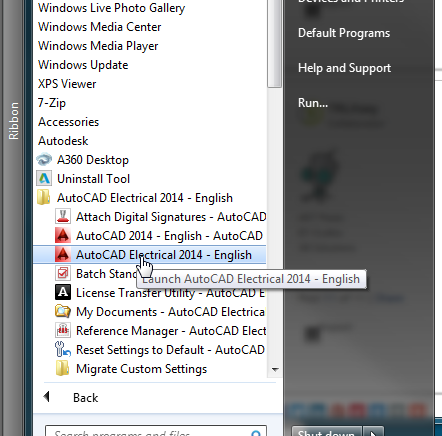Open the Shut down options arrow
The height and width of the screenshot is (436, 442).
click(x=373, y=431)
